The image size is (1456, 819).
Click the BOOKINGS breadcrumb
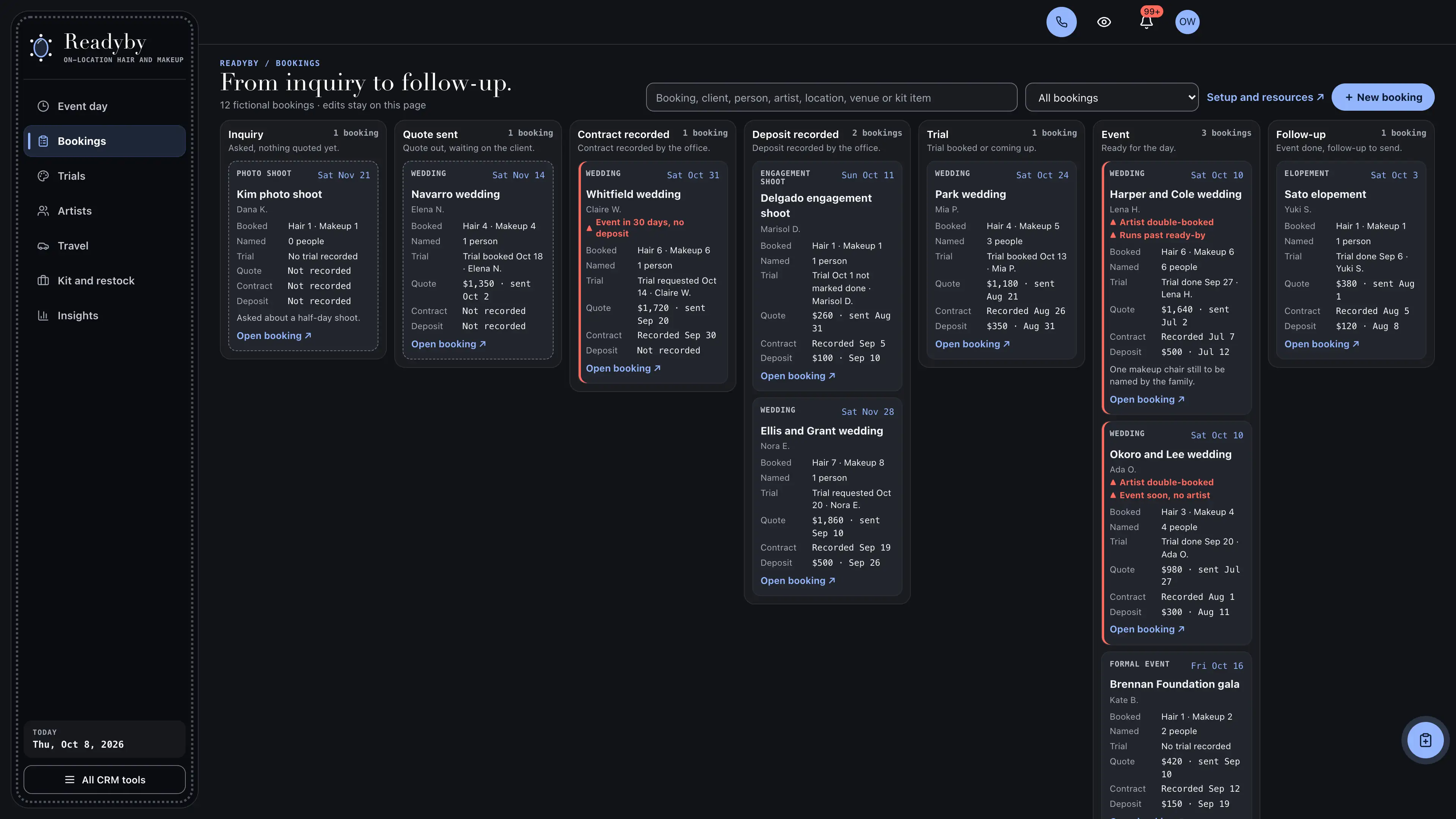[x=298, y=63]
